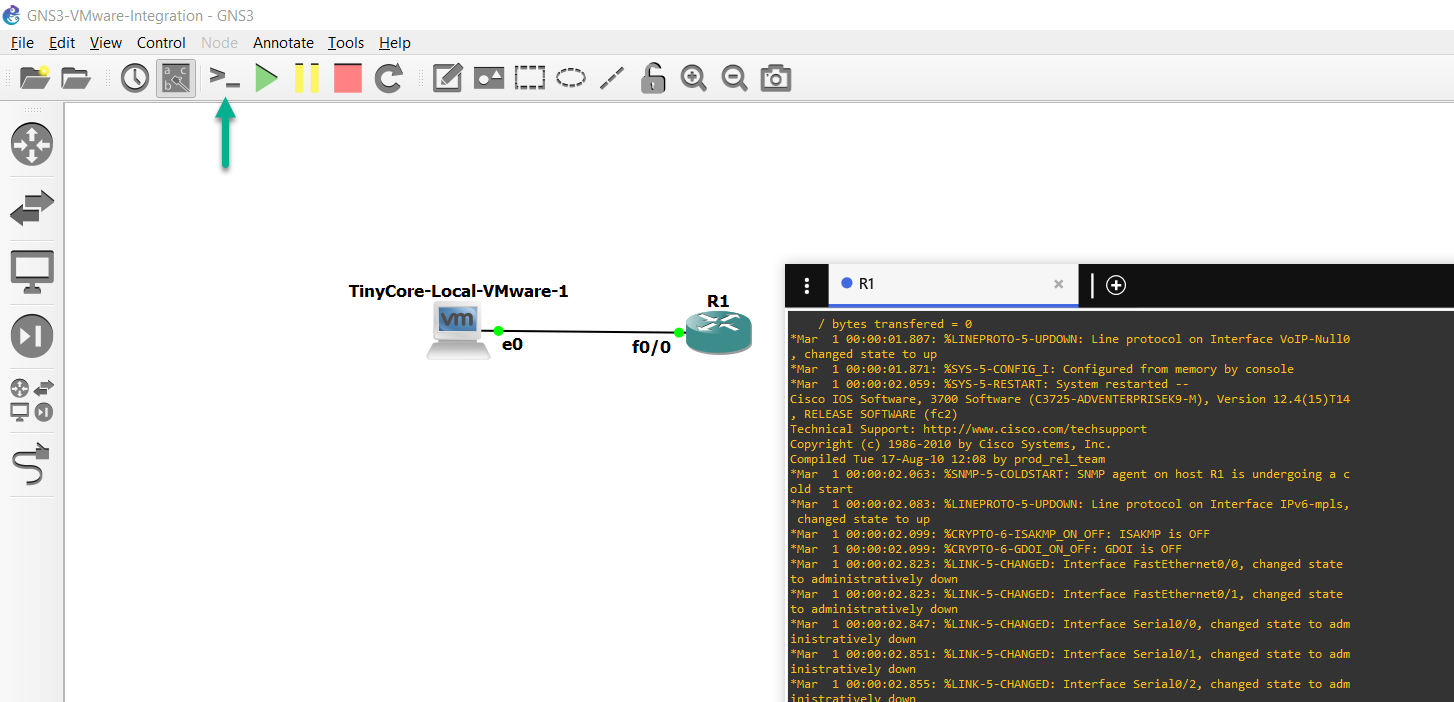Close the R1 console tab
Viewport: 1454px width, 702px height.
[x=1058, y=284]
